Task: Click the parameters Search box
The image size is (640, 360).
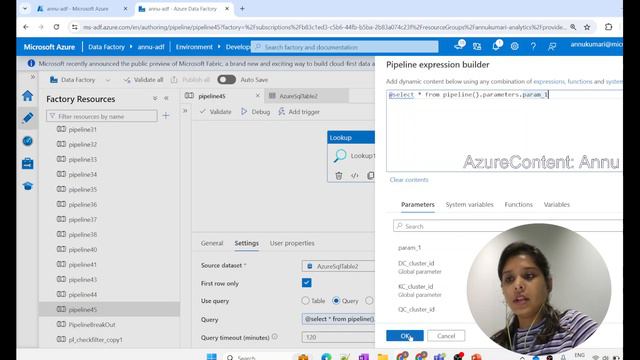Action: (x=508, y=226)
